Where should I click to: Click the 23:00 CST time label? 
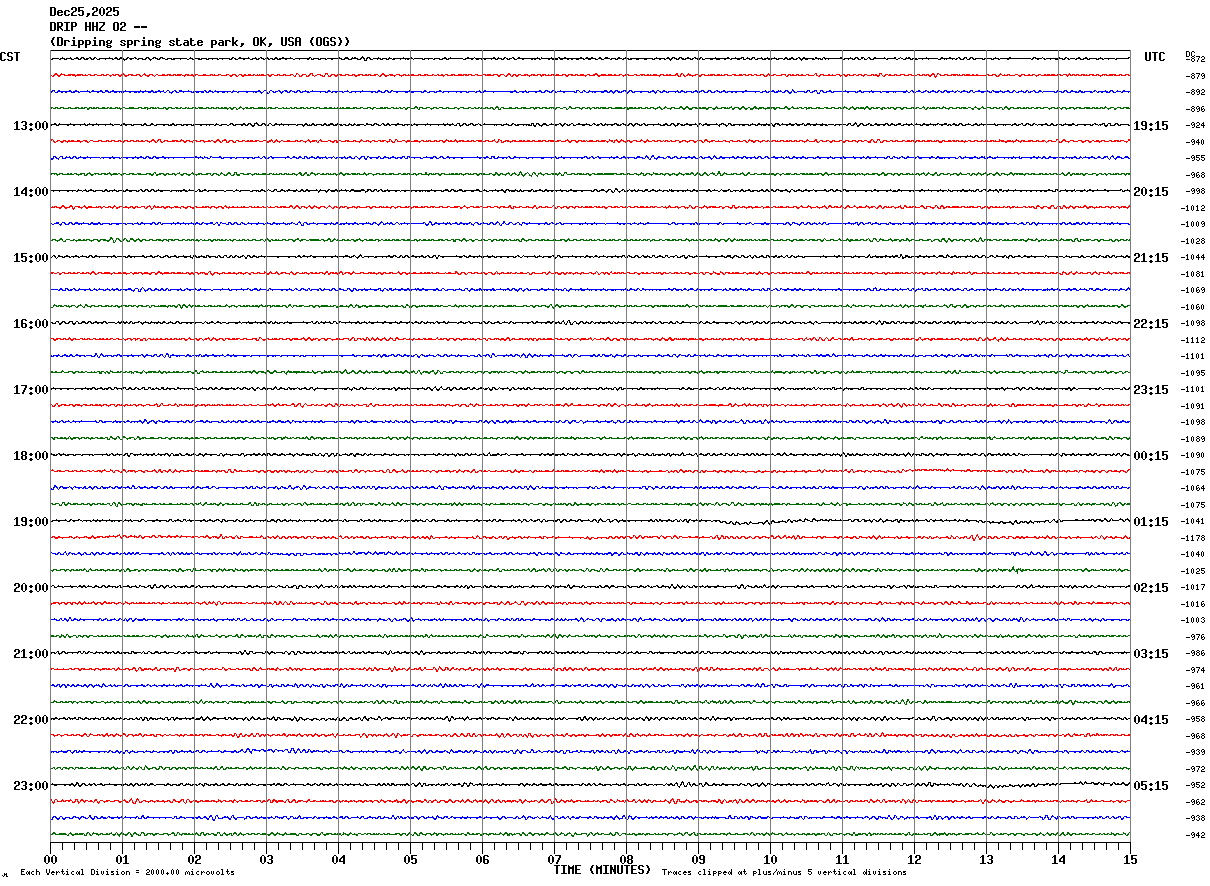(x=30, y=785)
